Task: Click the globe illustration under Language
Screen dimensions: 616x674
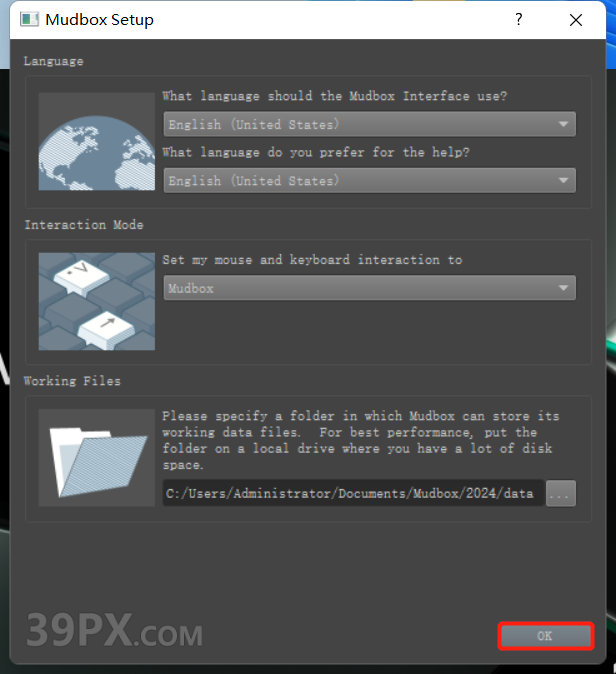Action: pyautogui.click(x=97, y=142)
